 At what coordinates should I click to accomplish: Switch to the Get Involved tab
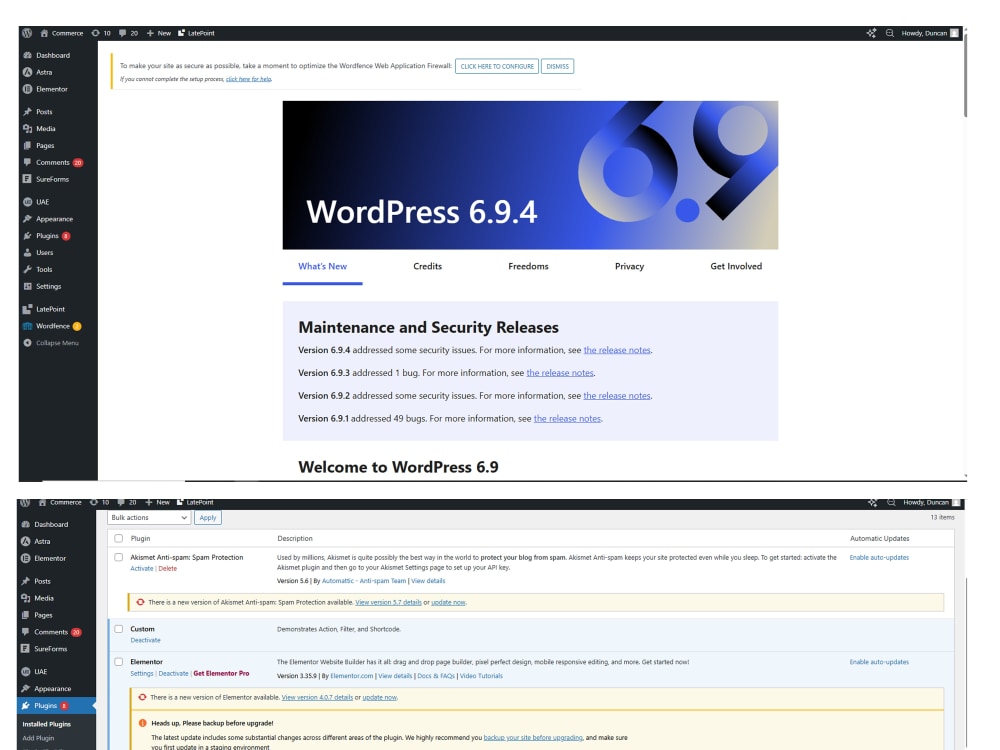[736, 267]
